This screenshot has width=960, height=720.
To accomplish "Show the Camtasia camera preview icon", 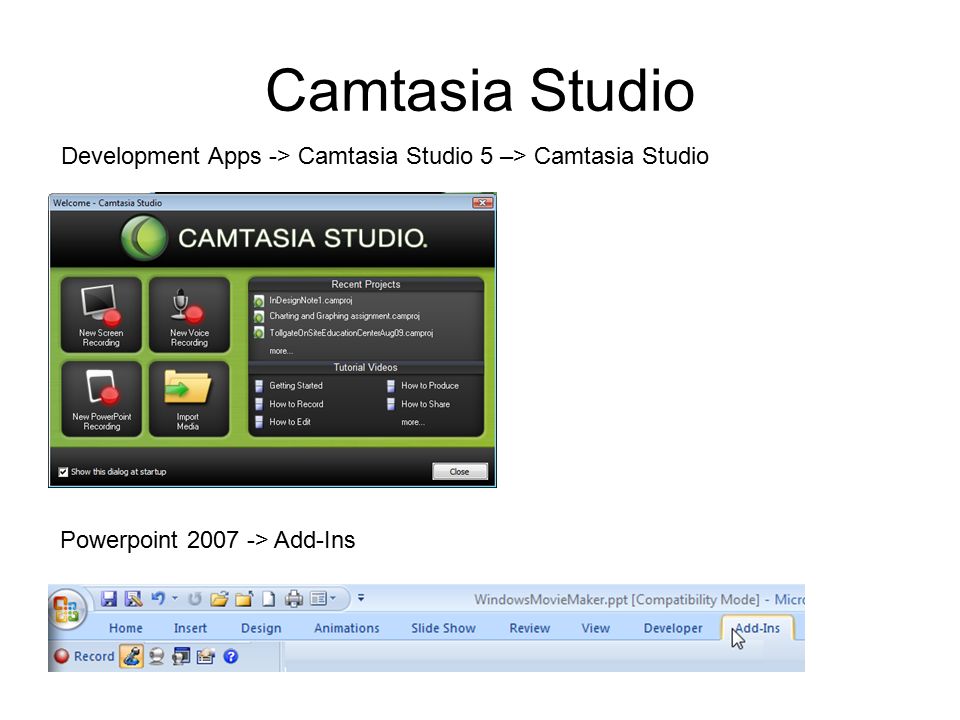I will click(x=181, y=656).
